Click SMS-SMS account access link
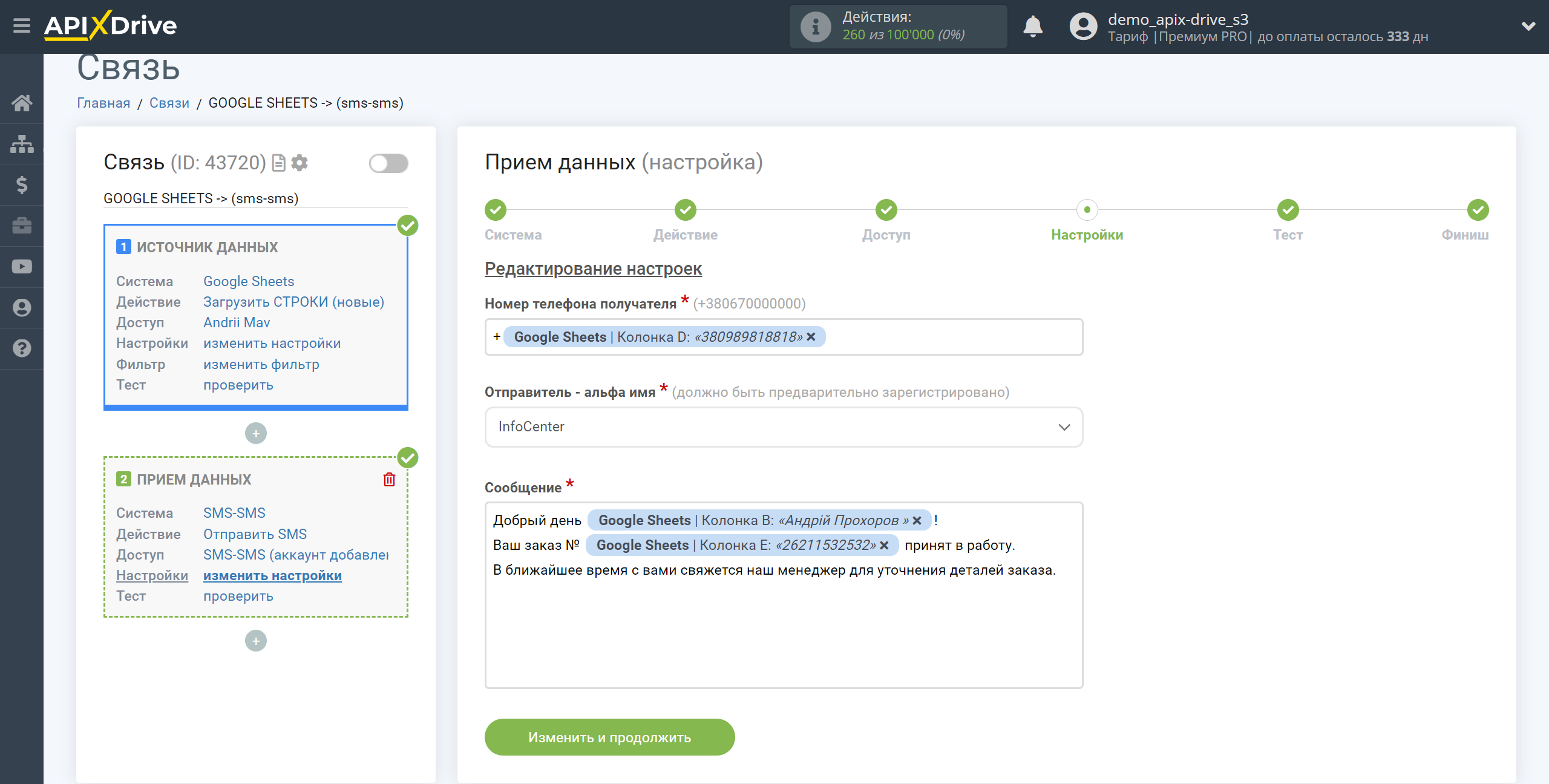The image size is (1549, 784). [296, 555]
